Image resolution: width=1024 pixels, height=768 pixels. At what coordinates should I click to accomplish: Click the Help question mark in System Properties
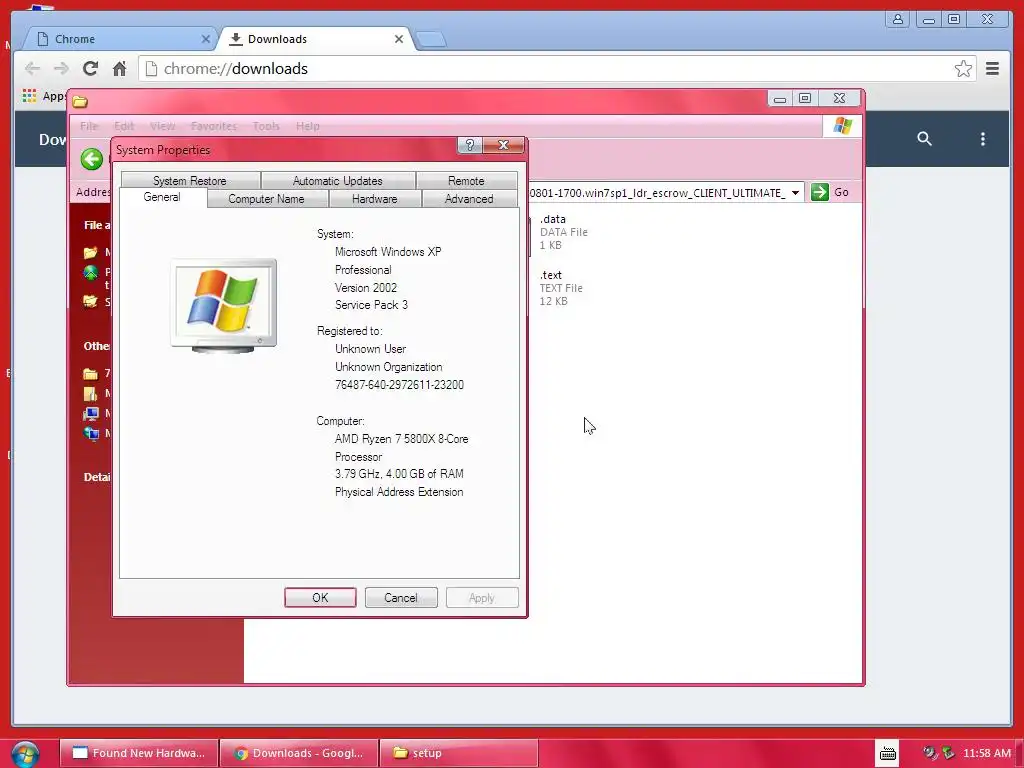tap(470, 145)
